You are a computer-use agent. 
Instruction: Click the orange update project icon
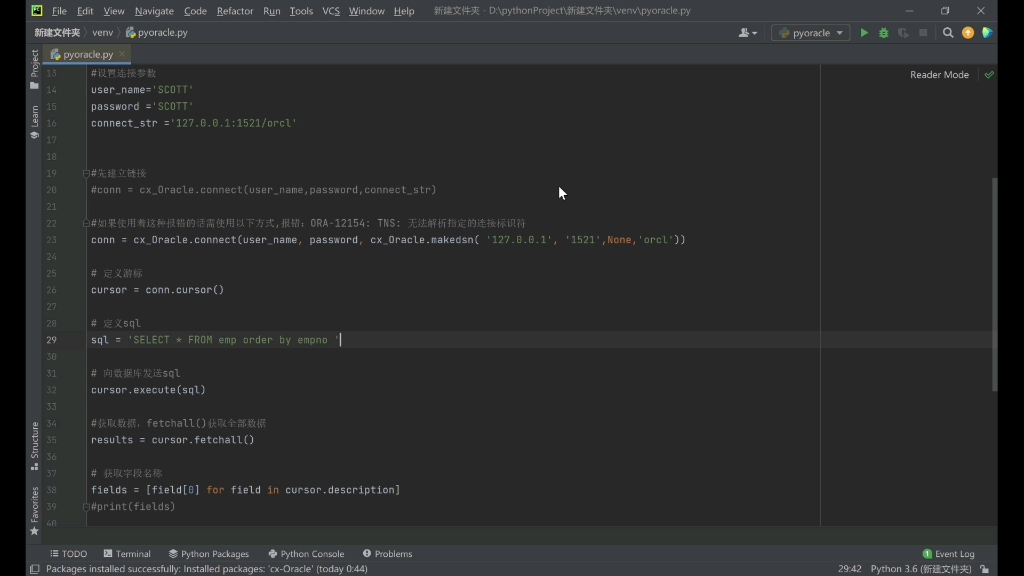click(x=967, y=32)
